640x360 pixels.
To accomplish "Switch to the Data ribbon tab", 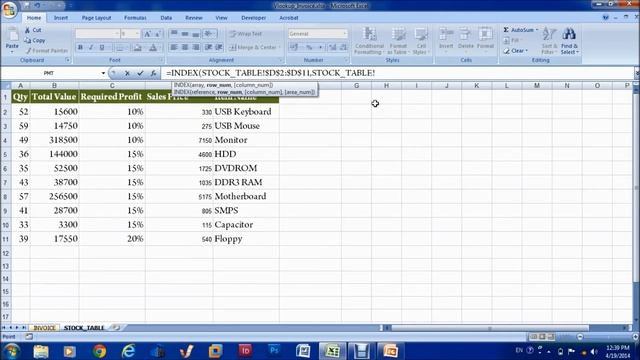I will point(166,18).
